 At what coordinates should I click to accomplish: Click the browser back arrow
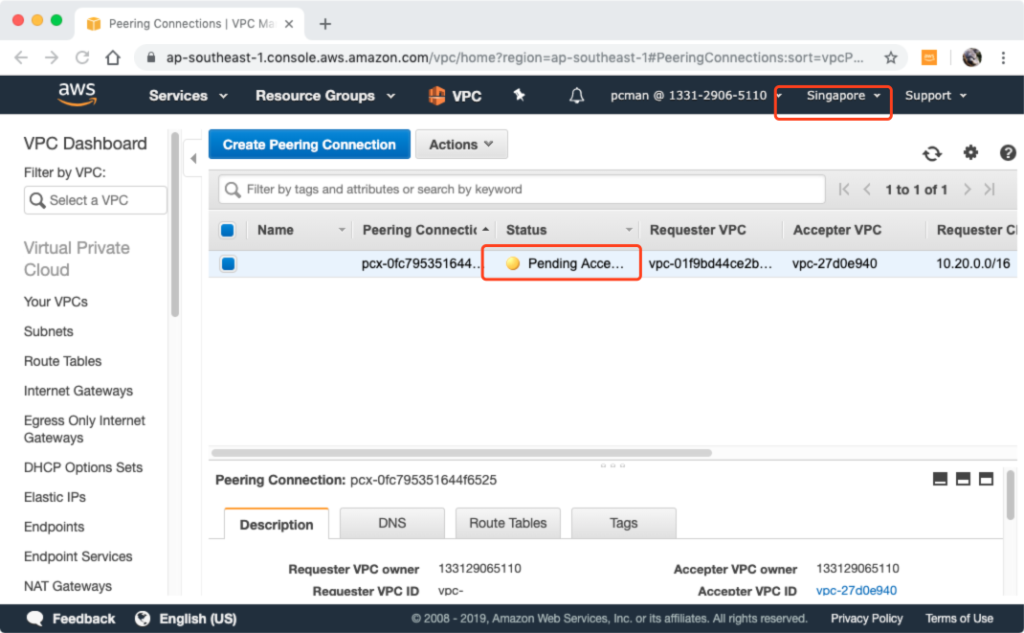[x=21, y=57]
